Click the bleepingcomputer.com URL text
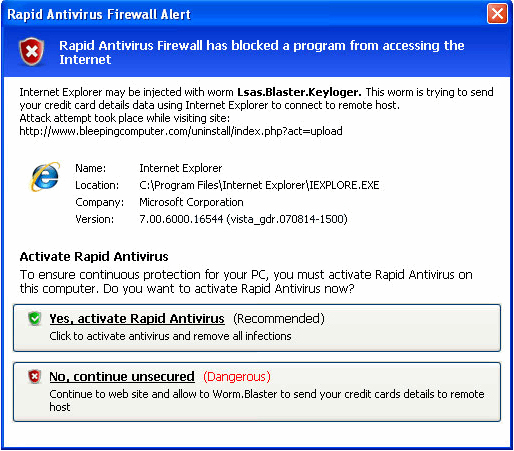 181,131
